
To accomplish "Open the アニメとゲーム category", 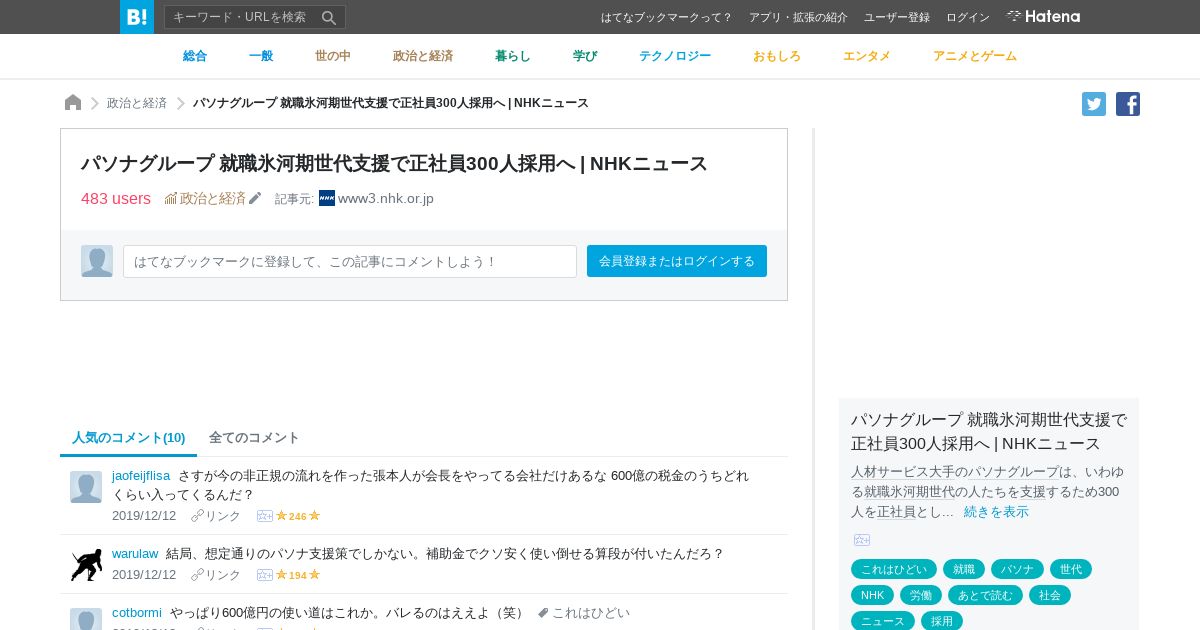I will tap(975, 56).
